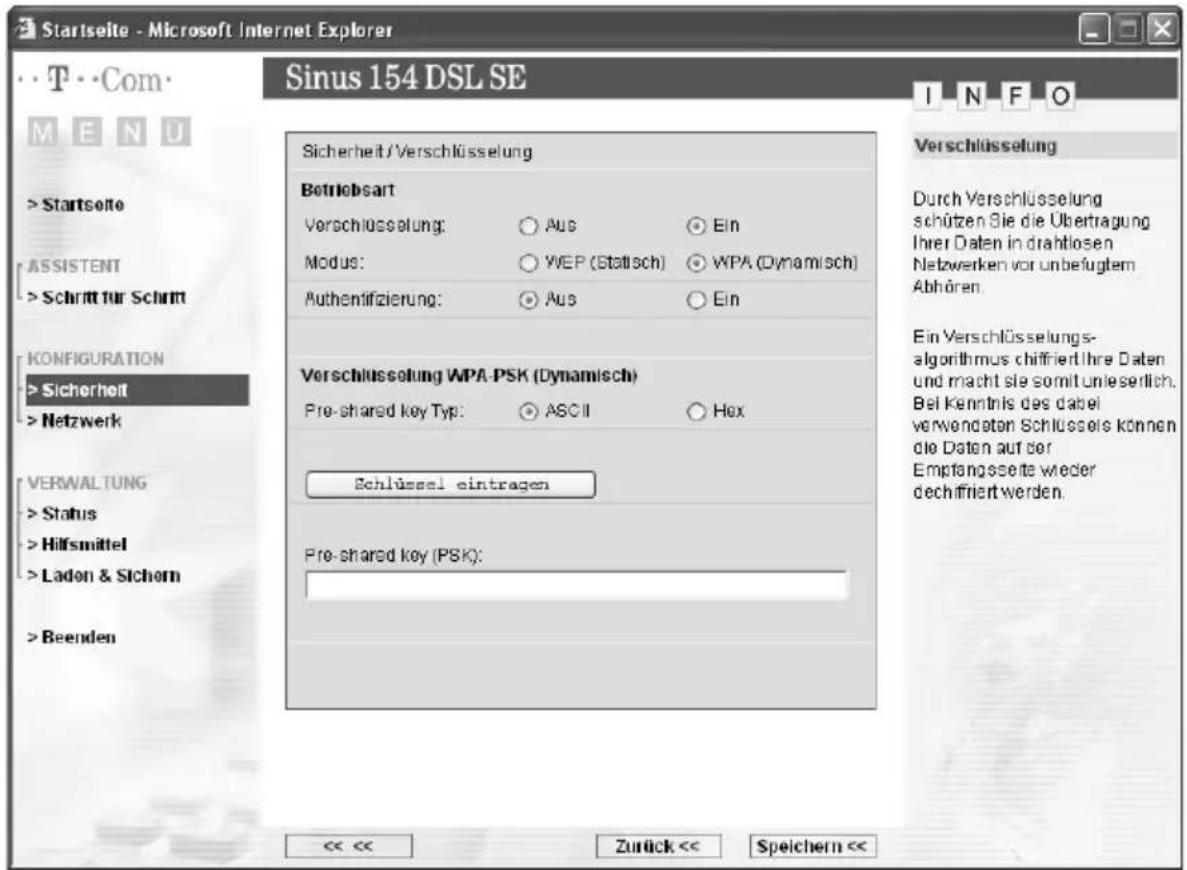Click the ASSISTENT section header
1187x870 pixels.
coord(74,267)
